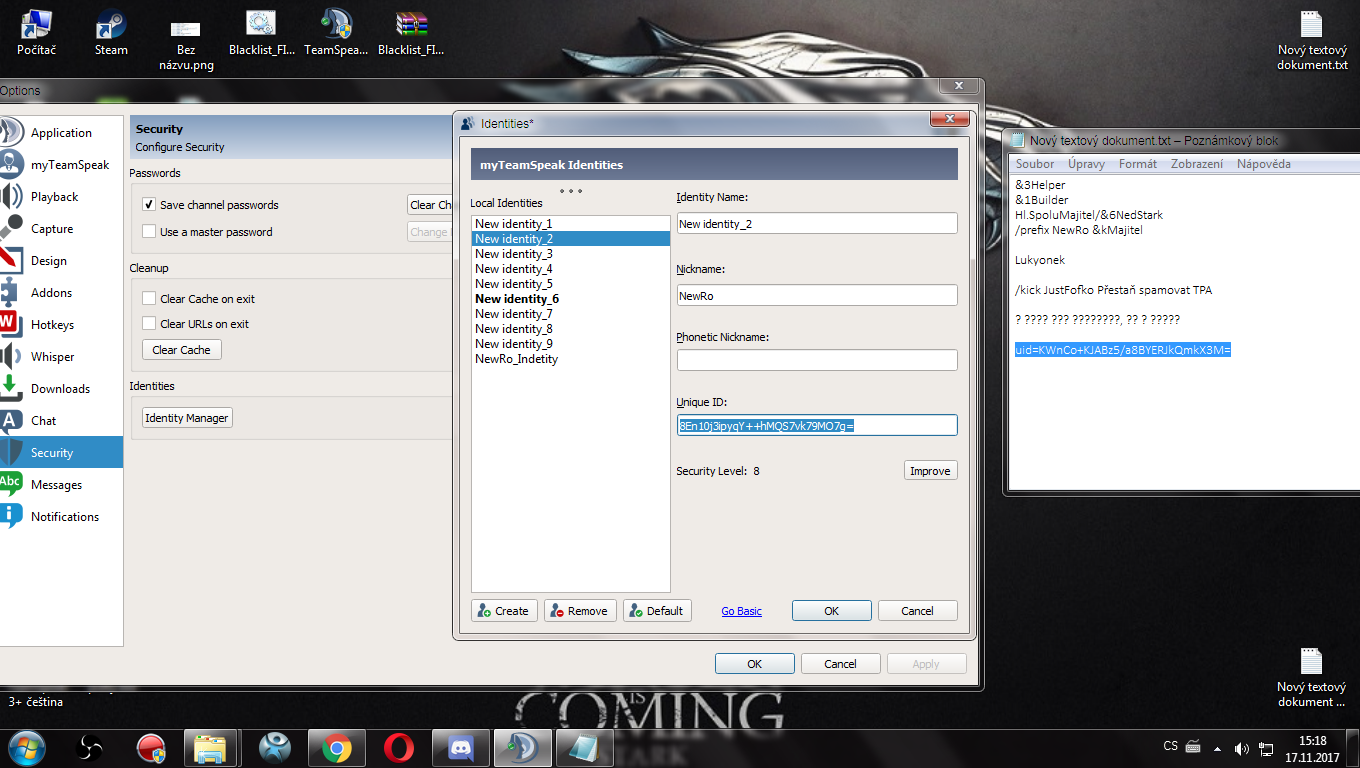Select New identity_8 in list
1360x768 pixels.
pyautogui.click(x=570, y=329)
